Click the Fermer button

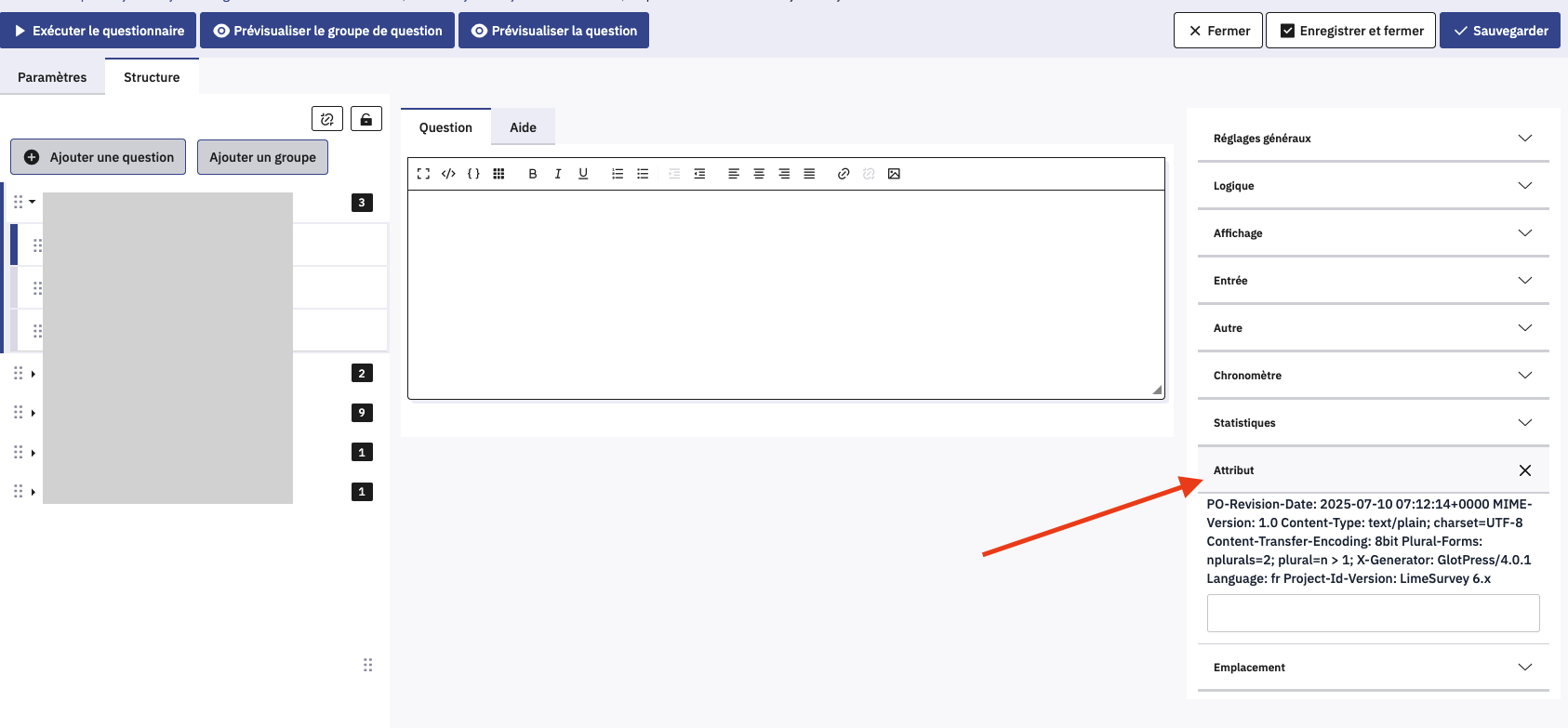click(1218, 31)
